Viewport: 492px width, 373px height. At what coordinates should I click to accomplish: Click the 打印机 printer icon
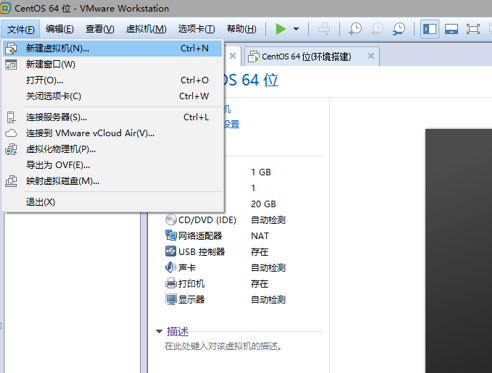click(171, 283)
